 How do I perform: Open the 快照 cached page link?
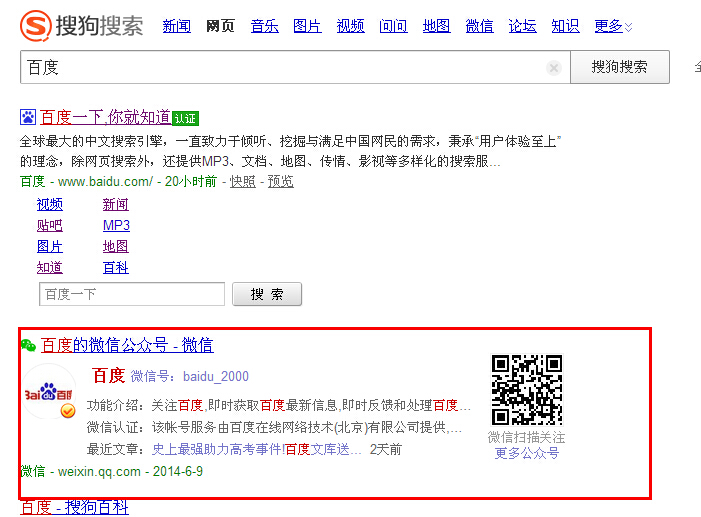(243, 181)
